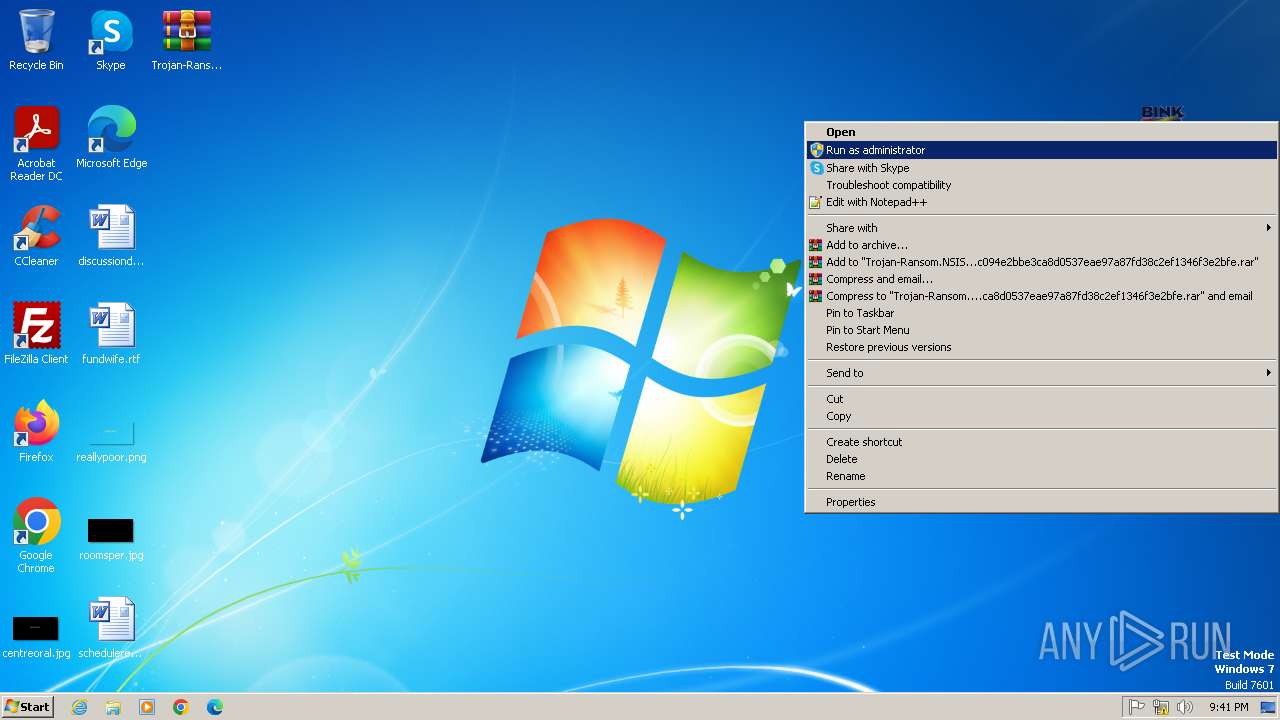1280x720 pixels.
Task: Launch CCleaner from the desktop
Action: (x=36, y=236)
